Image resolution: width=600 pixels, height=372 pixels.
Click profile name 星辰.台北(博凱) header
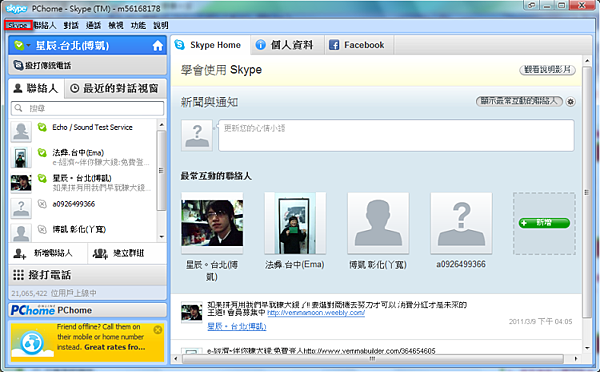[72, 46]
